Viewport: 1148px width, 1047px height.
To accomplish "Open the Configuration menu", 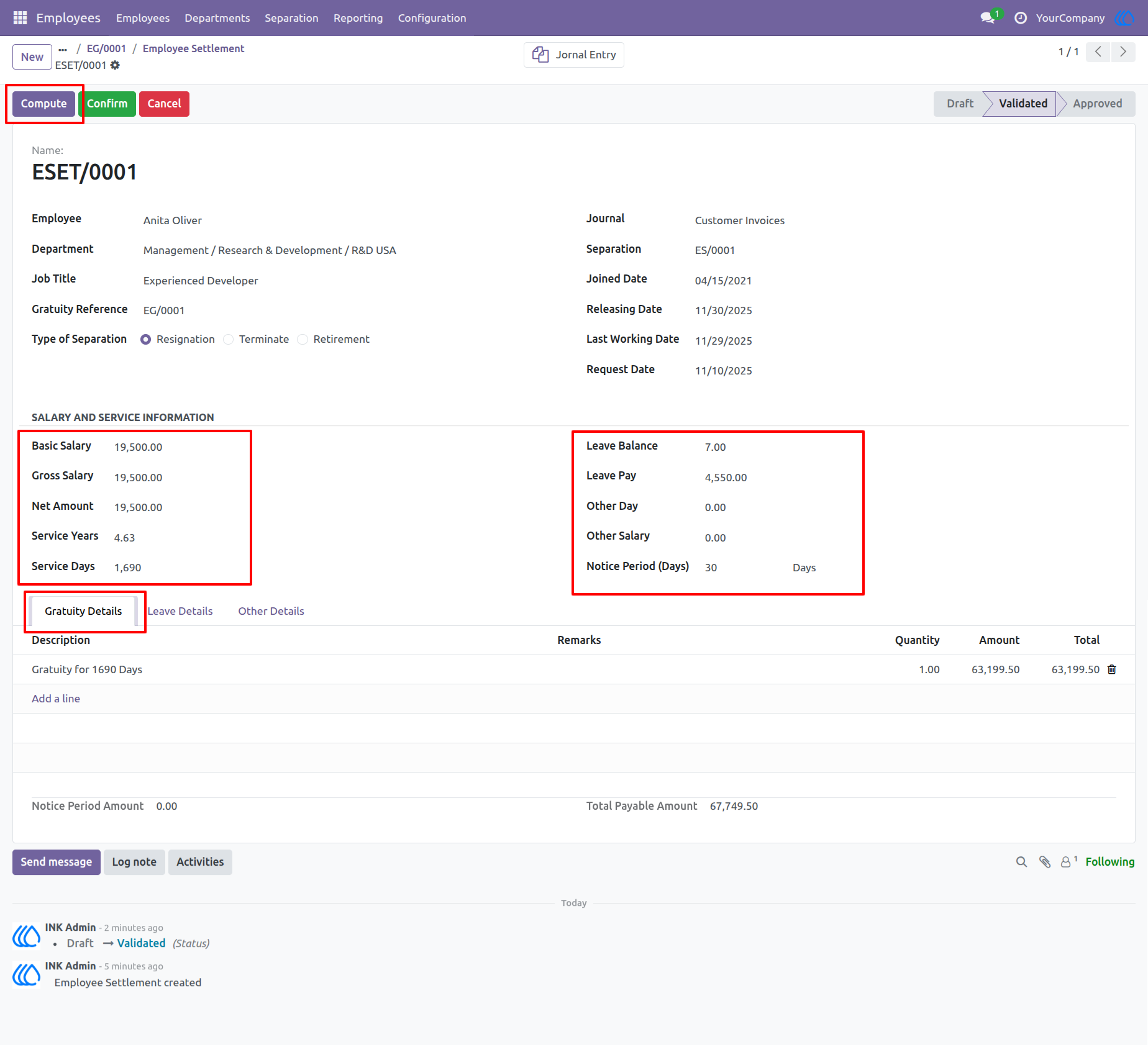I will coord(432,18).
